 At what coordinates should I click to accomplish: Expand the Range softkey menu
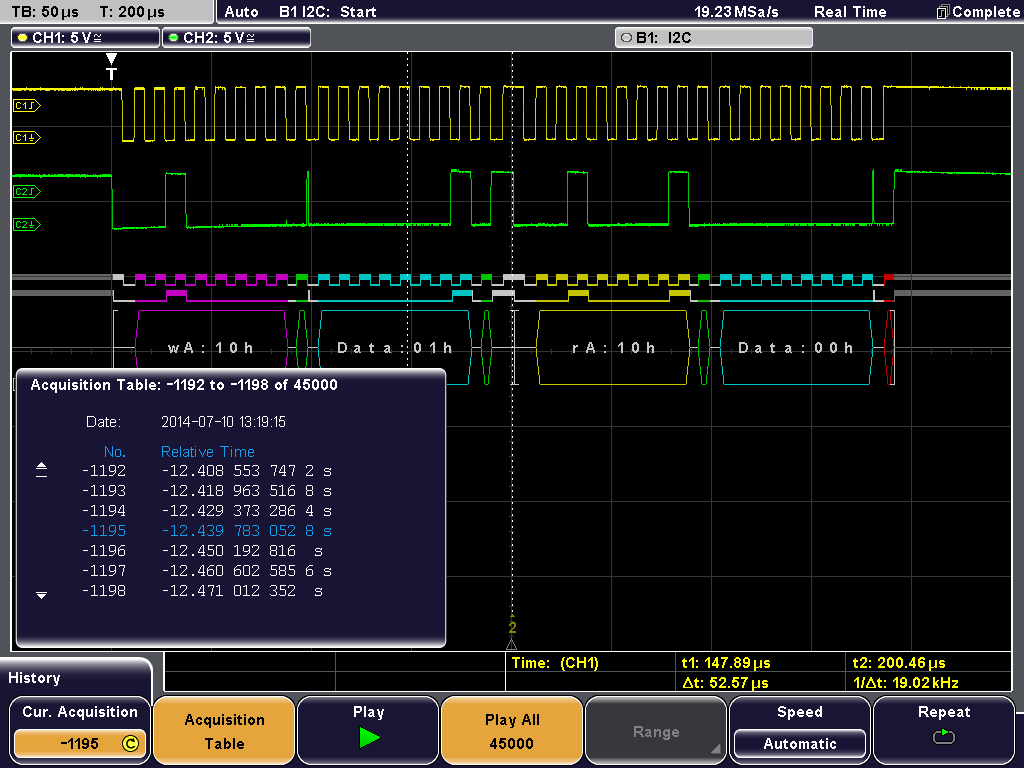(x=656, y=732)
